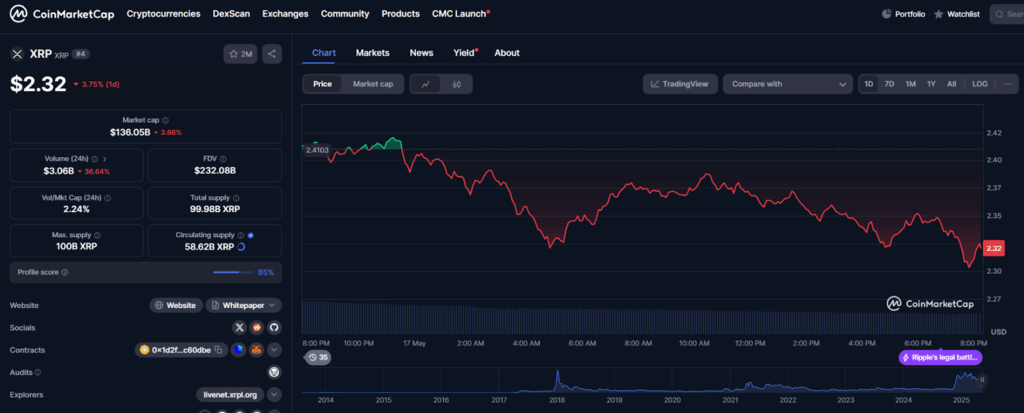
Task: Open the Cryptocurrencies menu
Action: click(x=163, y=14)
